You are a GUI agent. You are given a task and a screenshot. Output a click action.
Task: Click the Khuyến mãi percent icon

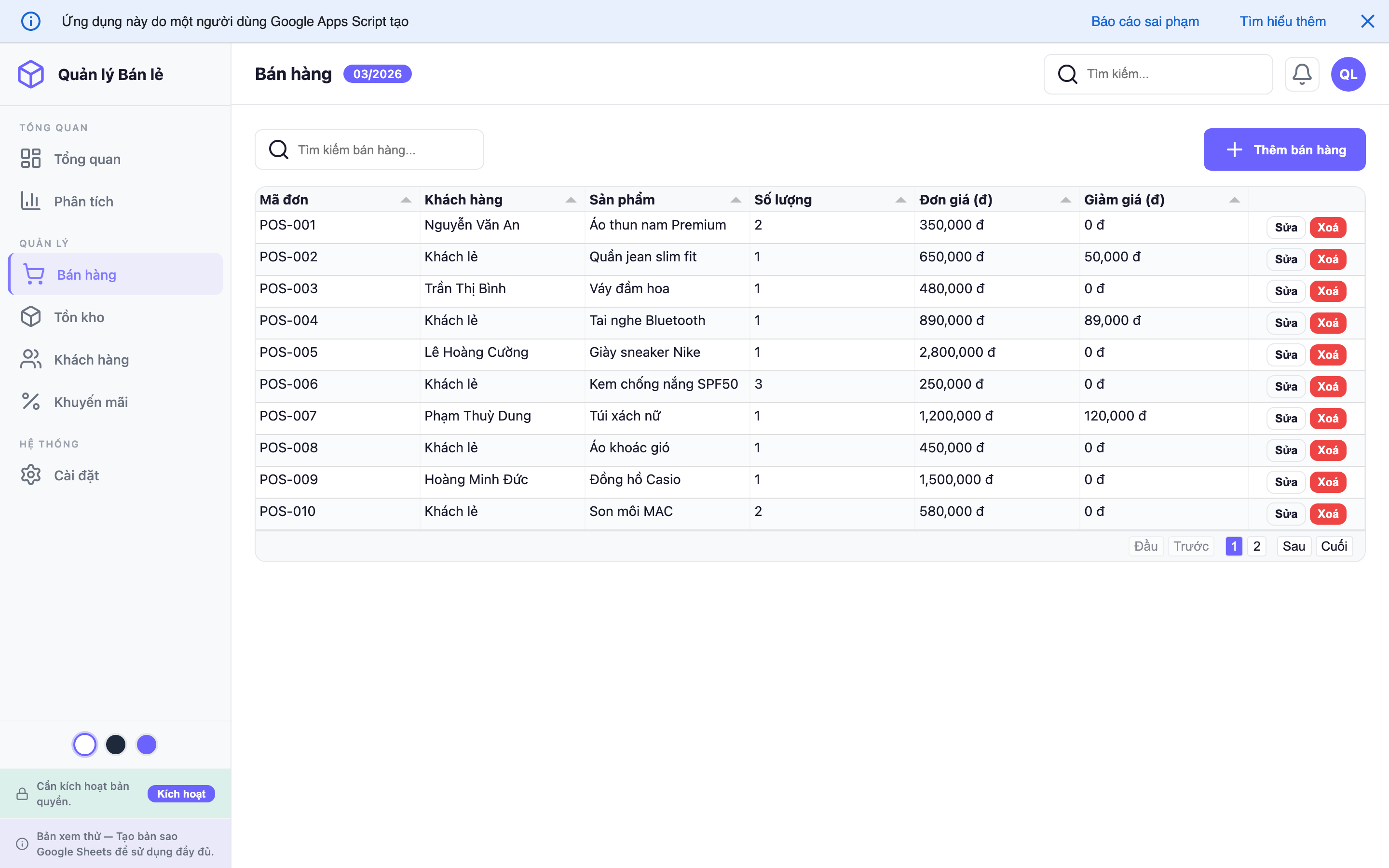31,401
